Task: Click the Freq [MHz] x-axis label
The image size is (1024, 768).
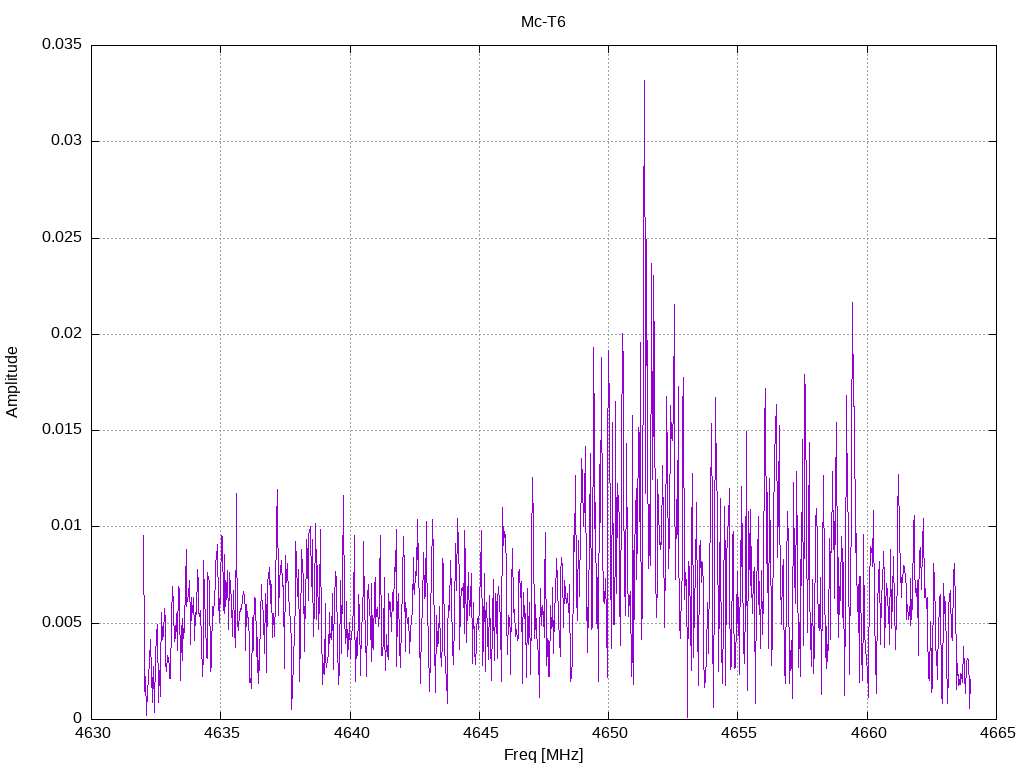Action: point(543,754)
